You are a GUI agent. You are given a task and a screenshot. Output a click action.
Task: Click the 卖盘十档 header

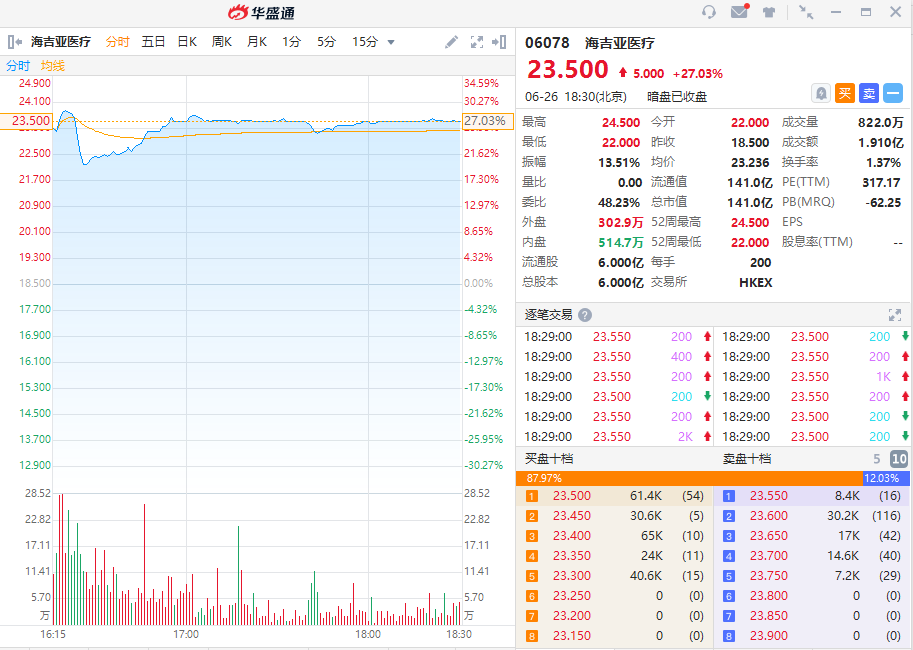pyautogui.click(x=747, y=459)
